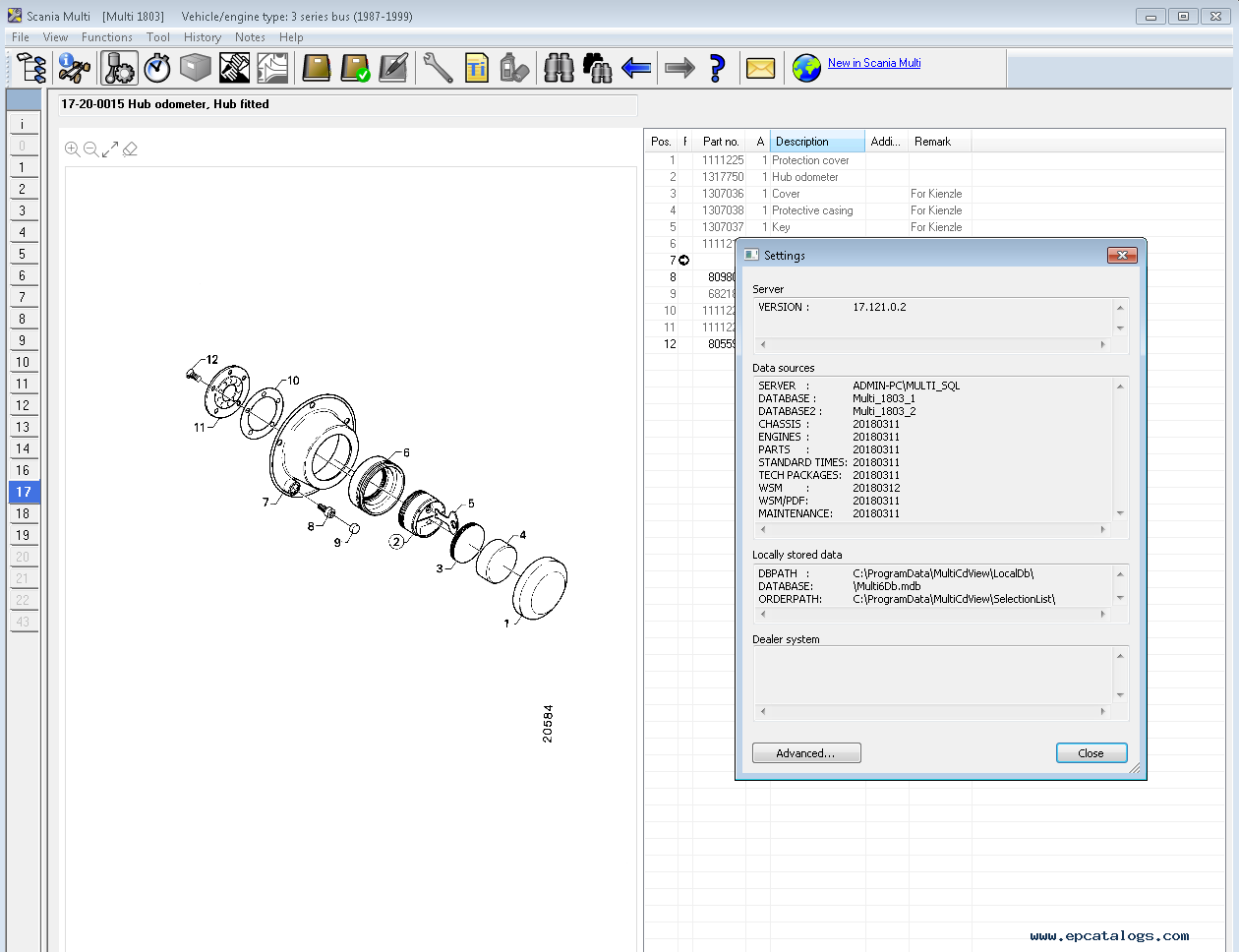
Task: Click the oil bottle icon
Action: pyautogui.click(x=515, y=68)
